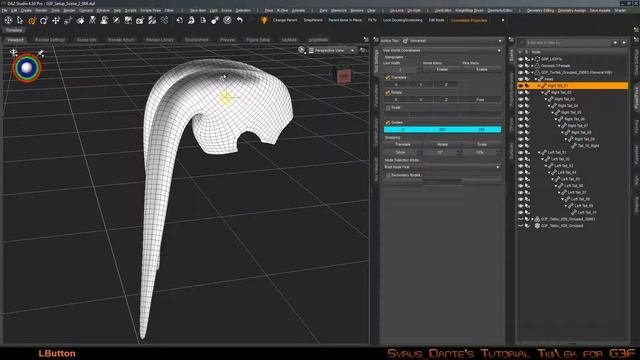Select the Right Tail_06 bone row
640x360 pixels.
573,119
